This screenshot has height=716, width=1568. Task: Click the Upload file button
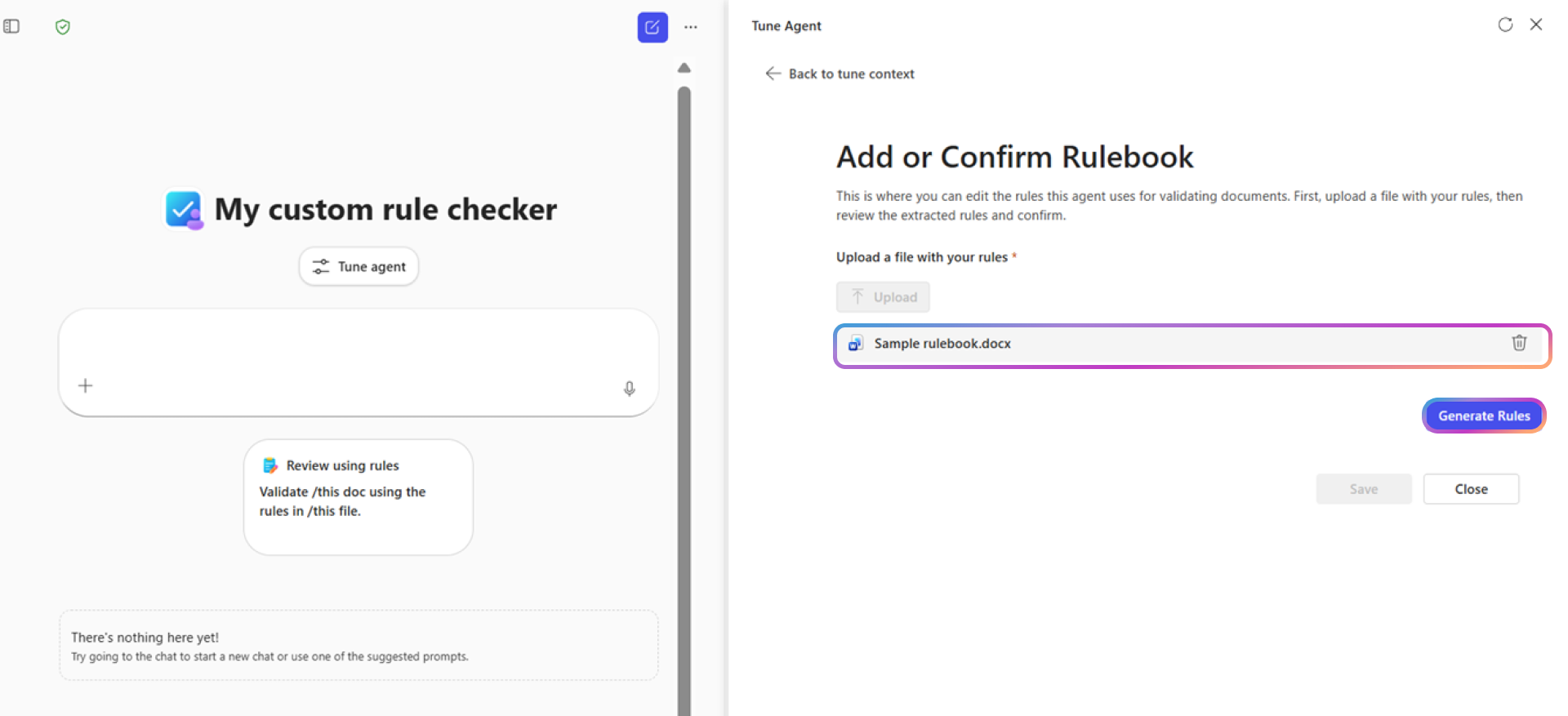pyautogui.click(x=883, y=297)
